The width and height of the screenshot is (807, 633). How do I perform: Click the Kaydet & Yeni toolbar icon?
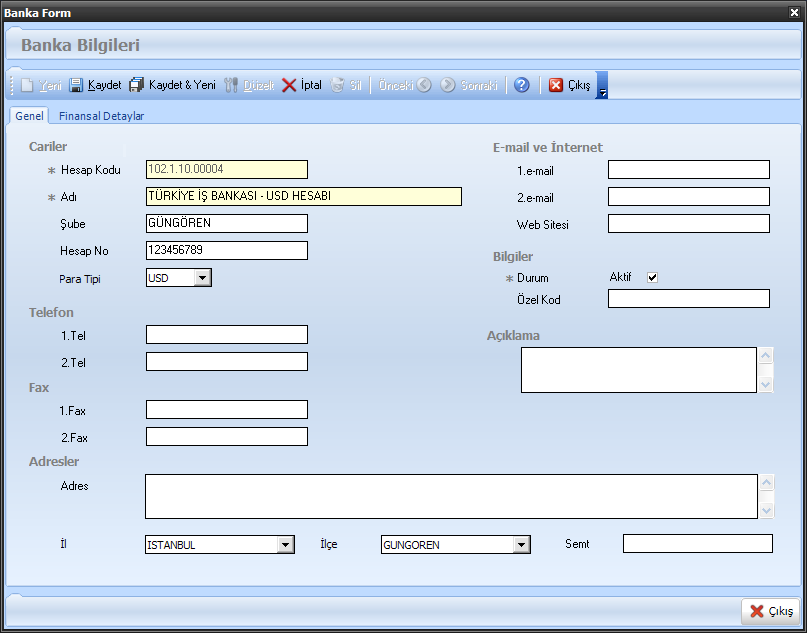[x=137, y=86]
